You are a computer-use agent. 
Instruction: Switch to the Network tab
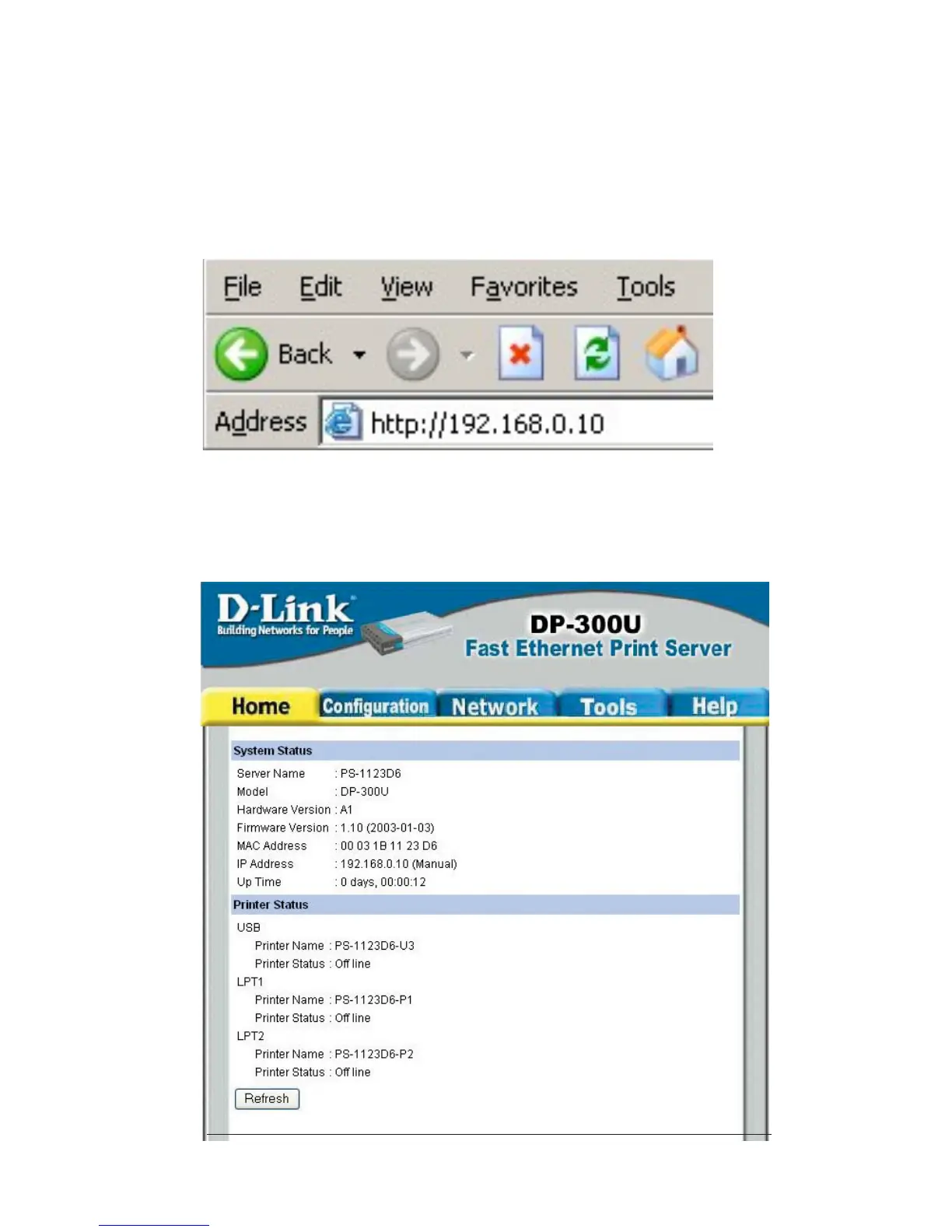tap(495, 706)
